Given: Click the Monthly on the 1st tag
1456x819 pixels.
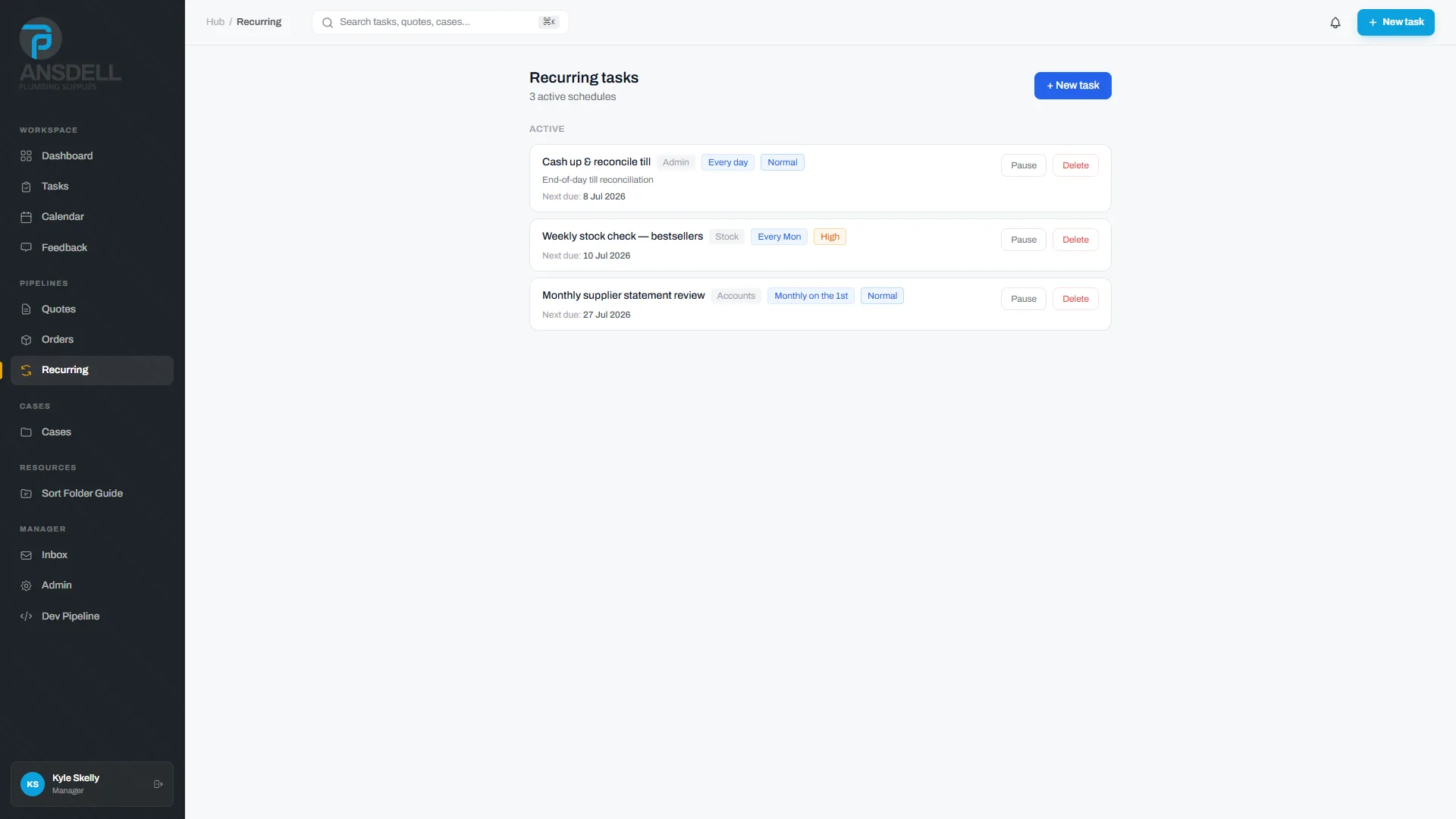Looking at the screenshot, I should click(811, 296).
